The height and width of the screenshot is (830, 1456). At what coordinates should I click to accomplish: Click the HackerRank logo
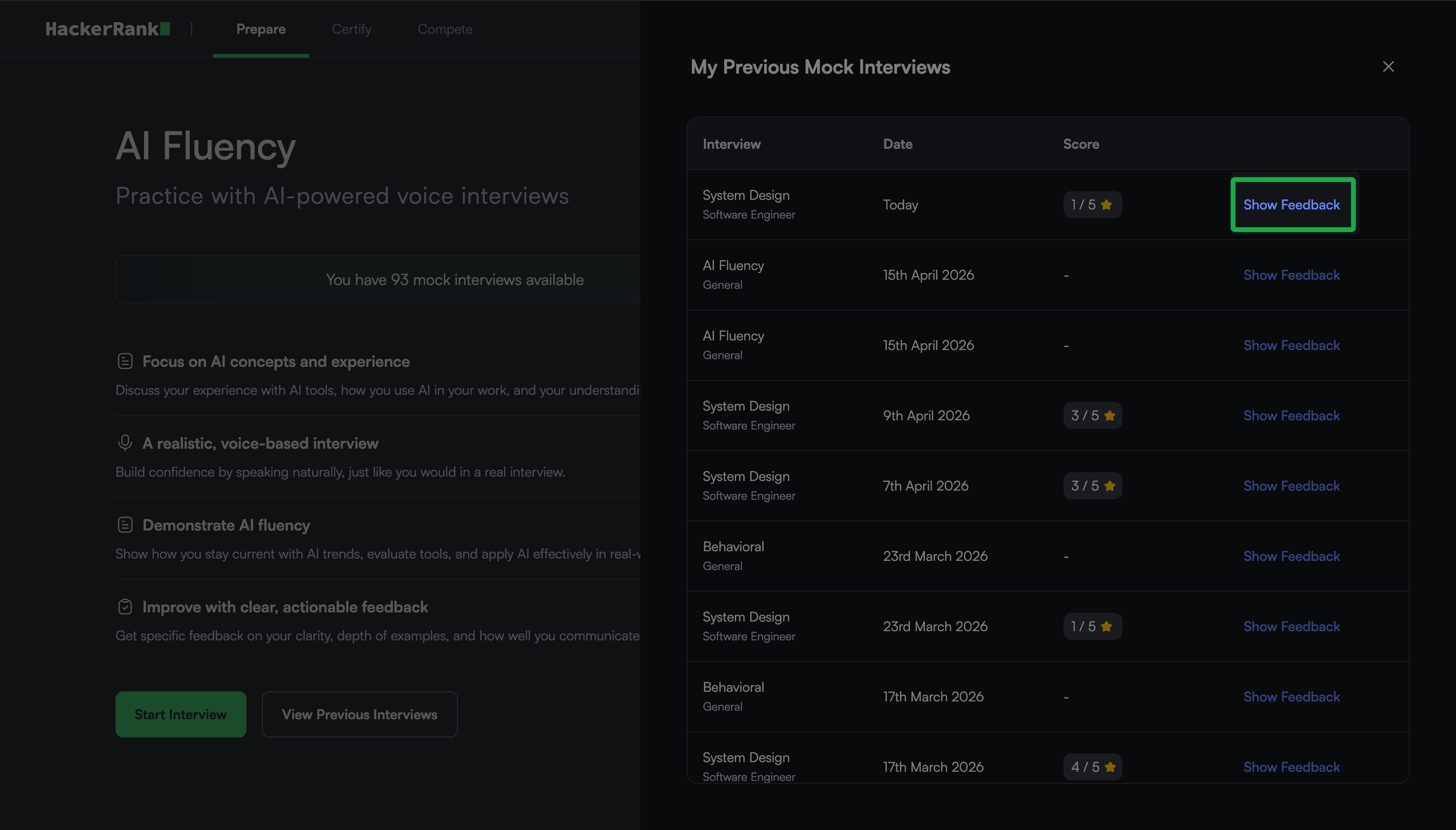click(x=108, y=29)
